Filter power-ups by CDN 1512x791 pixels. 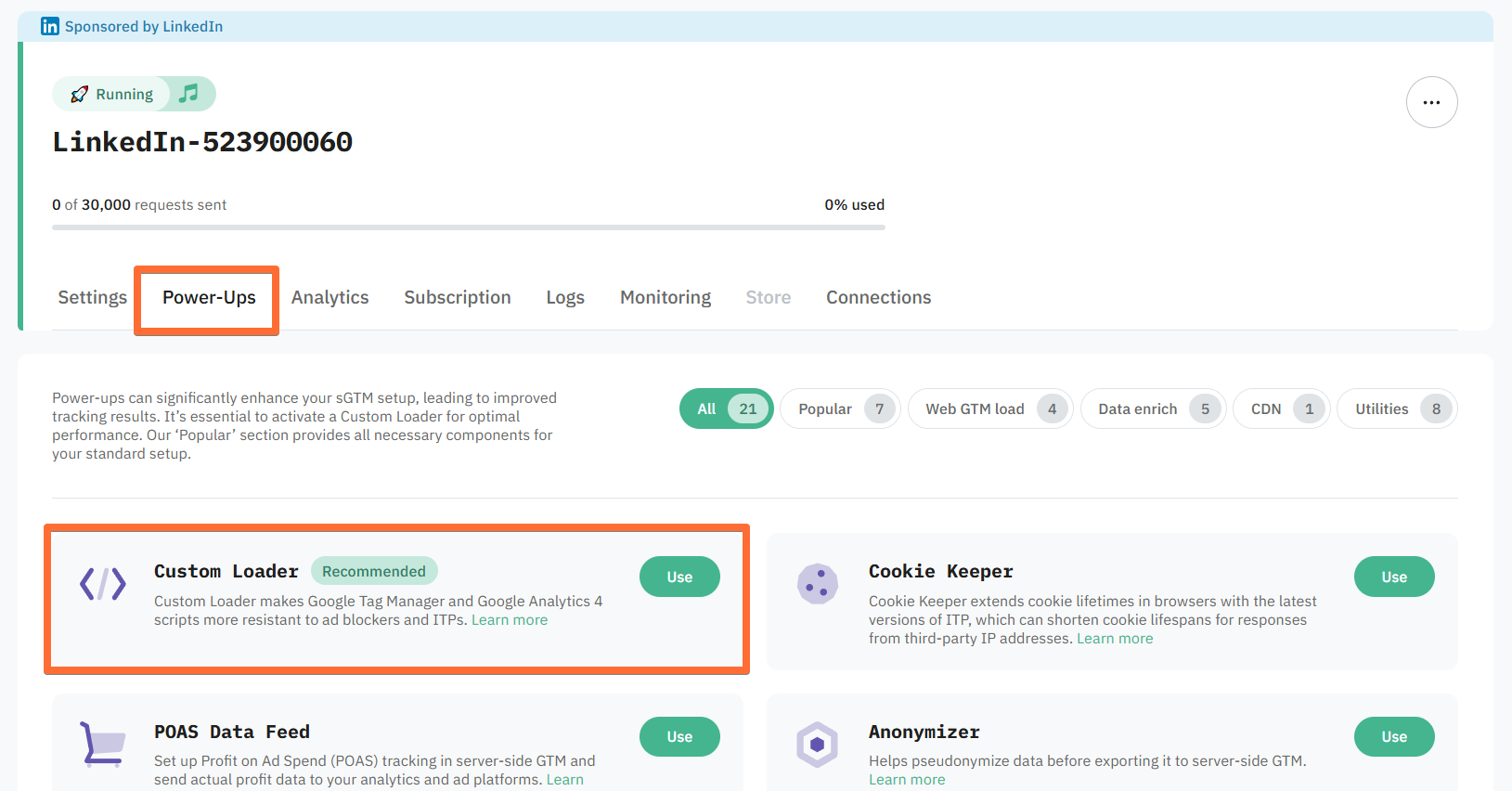pos(1282,408)
